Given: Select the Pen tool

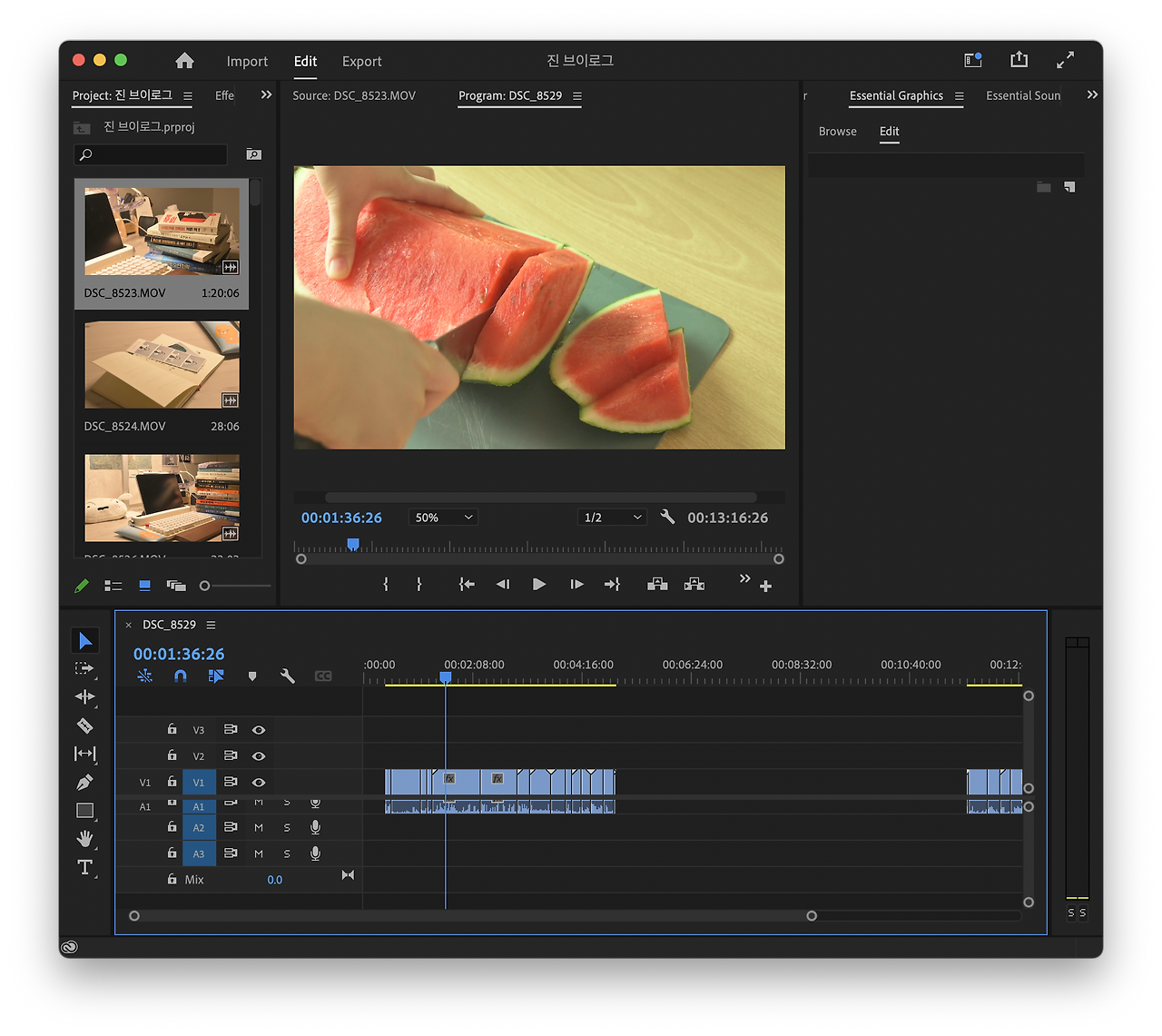Looking at the screenshot, I should 84,782.
